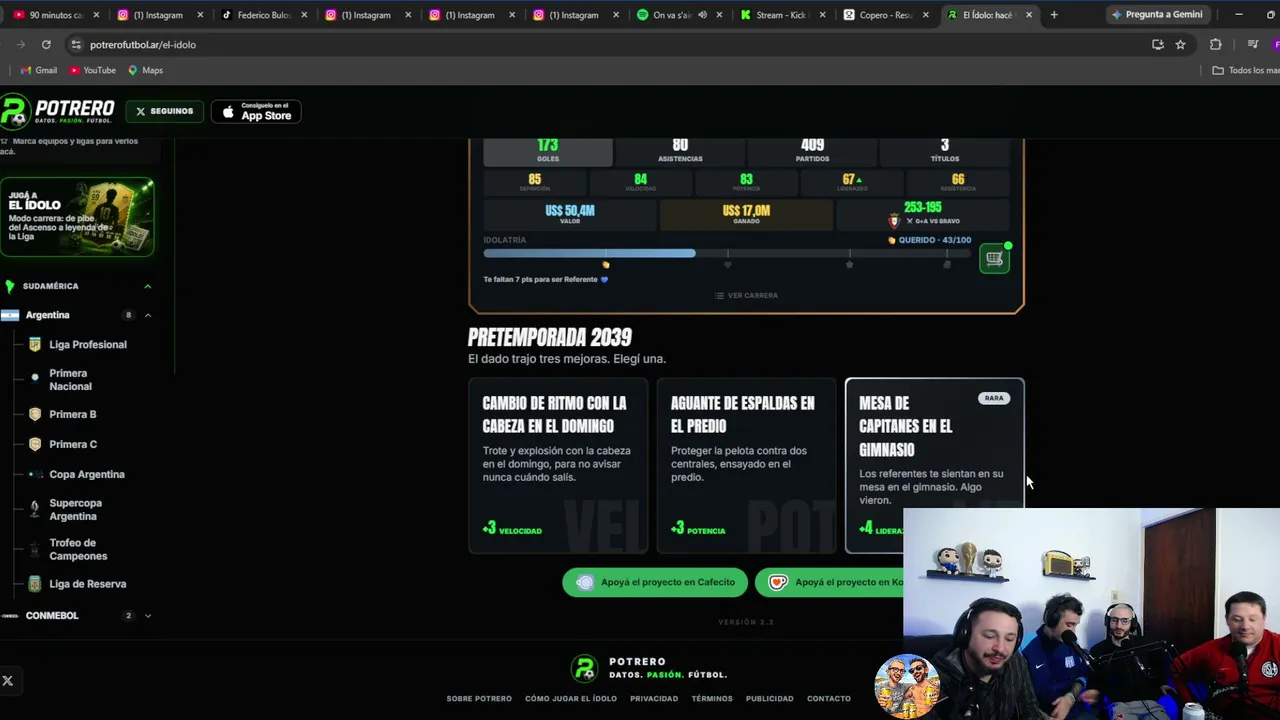Click the Supercopa Argentina trophy icon
This screenshot has width=1280, height=720.
[x=35, y=509]
